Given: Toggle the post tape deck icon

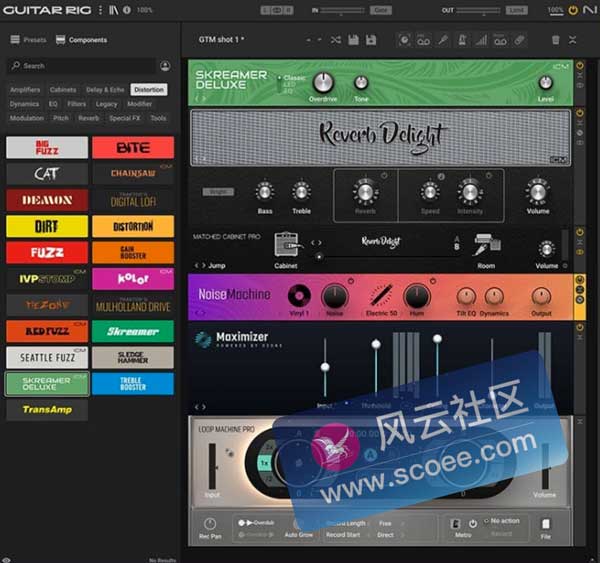Looking at the screenshot, I should pyautogui.click(x=500, y=40).
